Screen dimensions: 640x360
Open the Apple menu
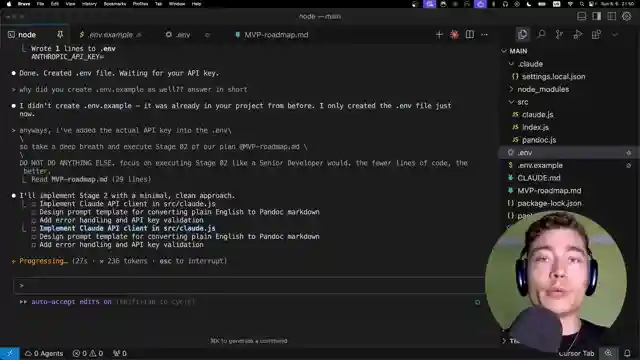(9, 4)
